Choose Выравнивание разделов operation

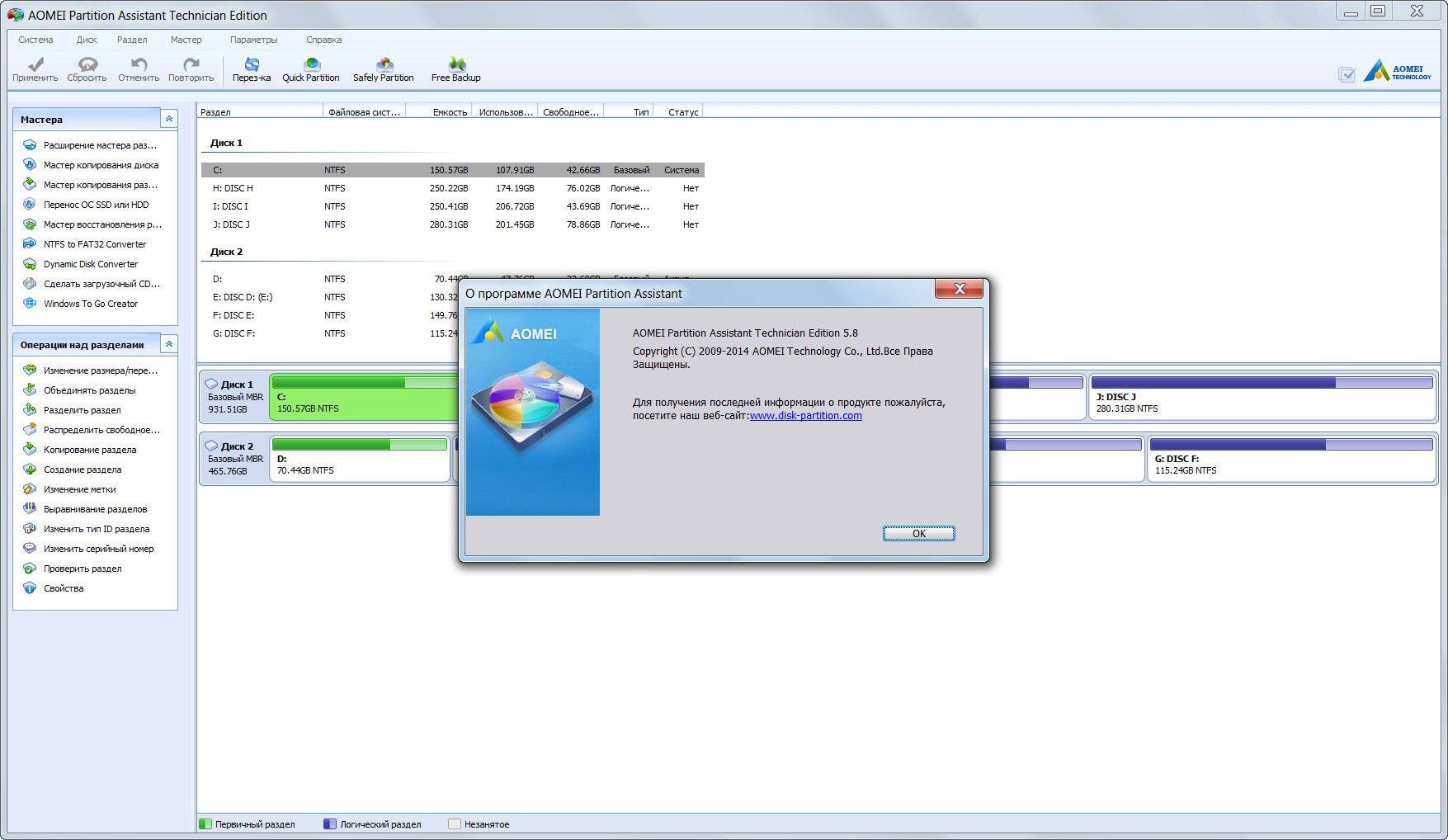click(x=85, y=509)
